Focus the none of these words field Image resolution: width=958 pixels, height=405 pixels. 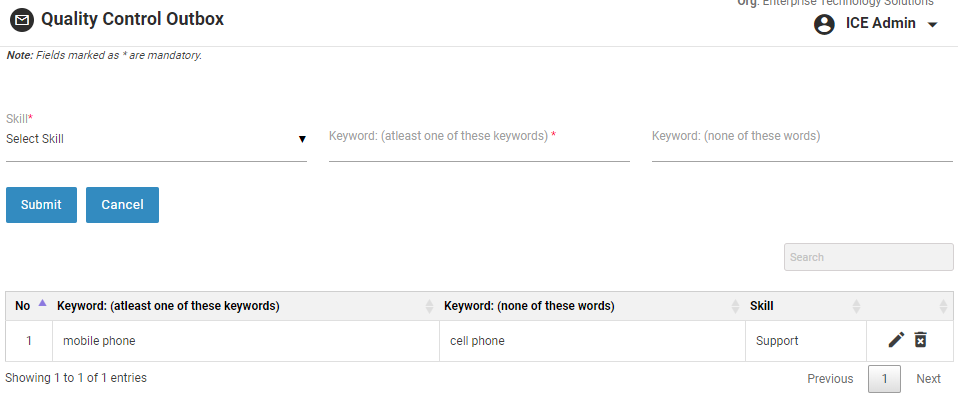pos(801,147)
